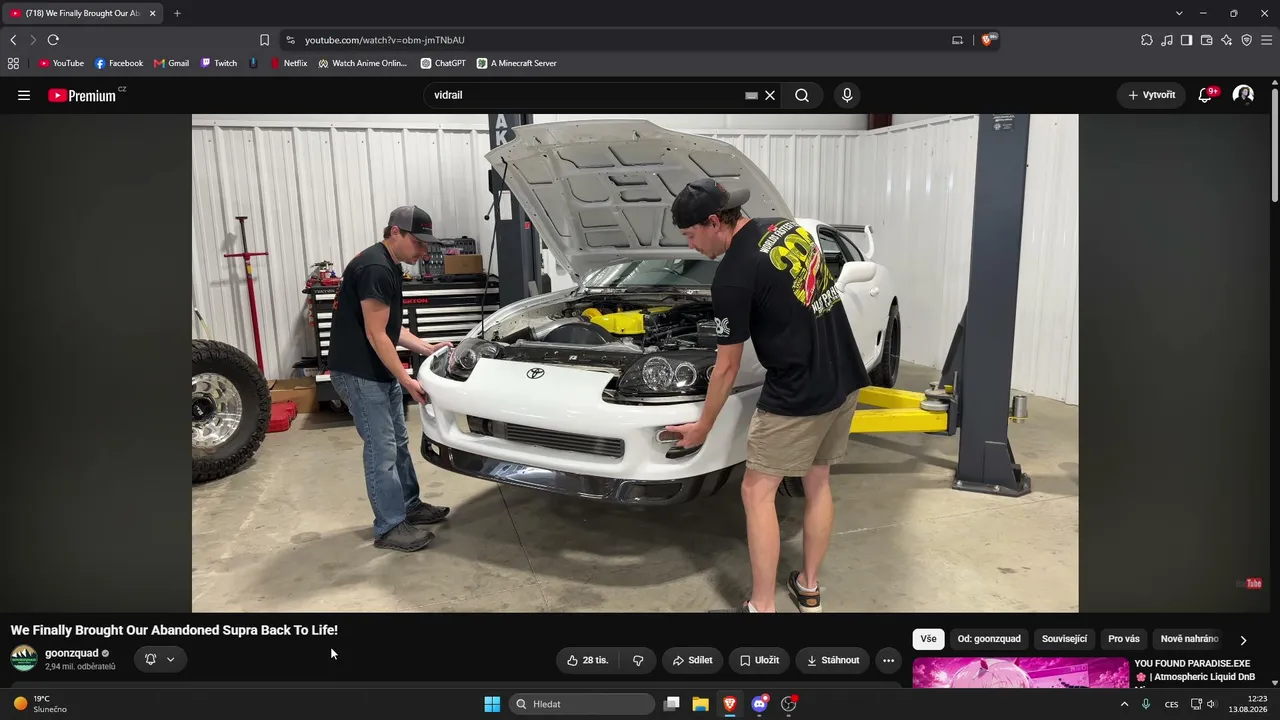
Task: Download the video with Stáhnout
Action: 833,660
